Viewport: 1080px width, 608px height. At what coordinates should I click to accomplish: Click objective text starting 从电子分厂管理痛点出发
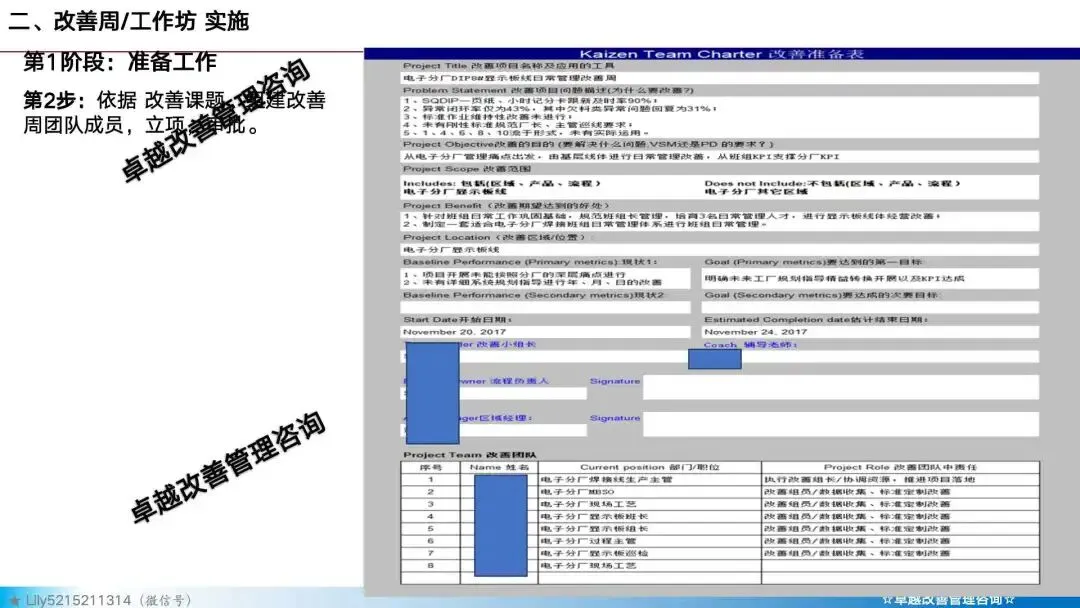click(621, 157)
